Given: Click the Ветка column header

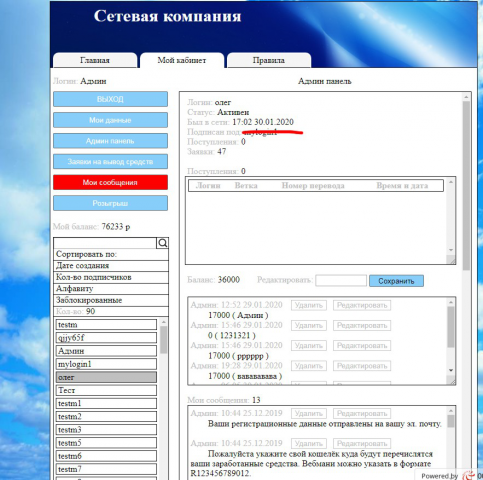Looking at the screenshot, I should click(x=246, y=186).
